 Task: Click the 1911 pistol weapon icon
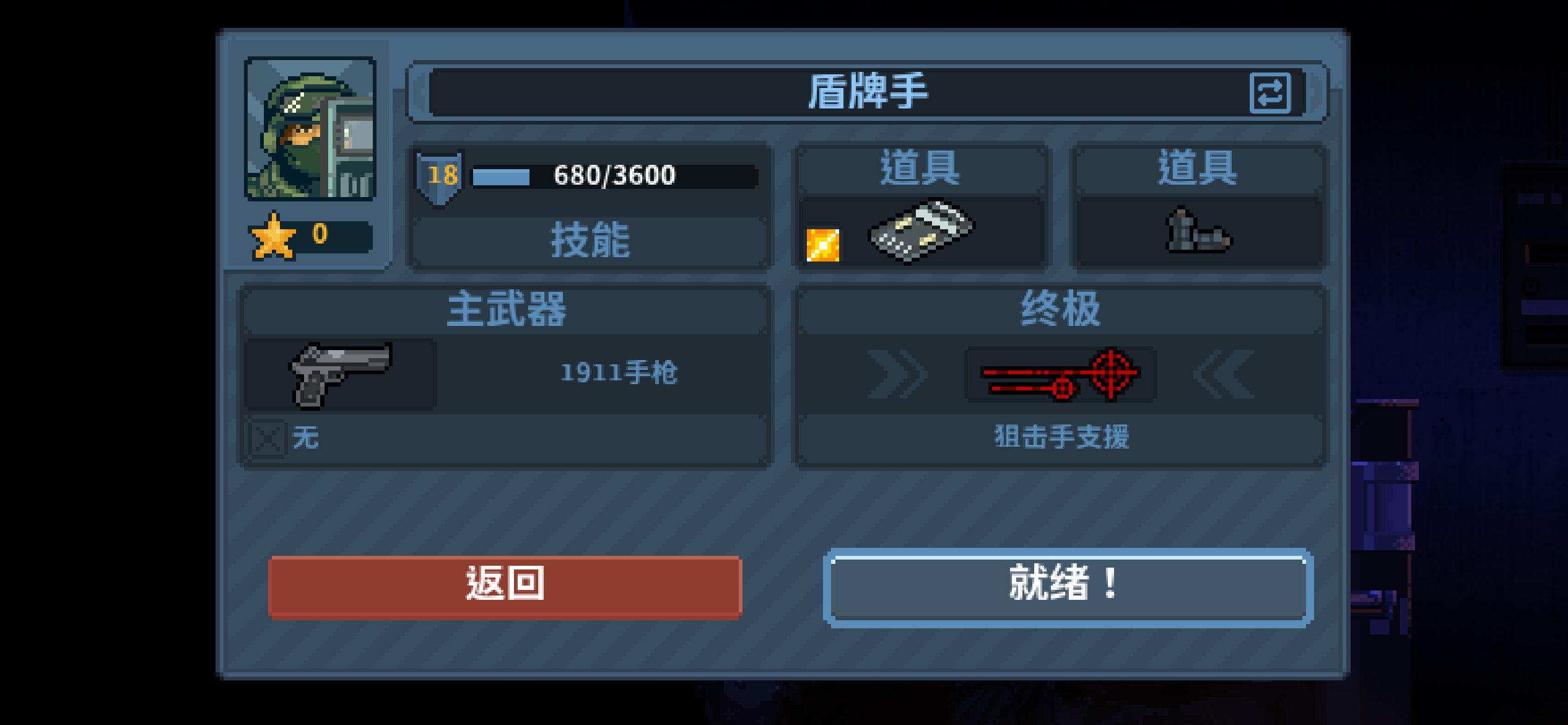click(x=341, y=374)
